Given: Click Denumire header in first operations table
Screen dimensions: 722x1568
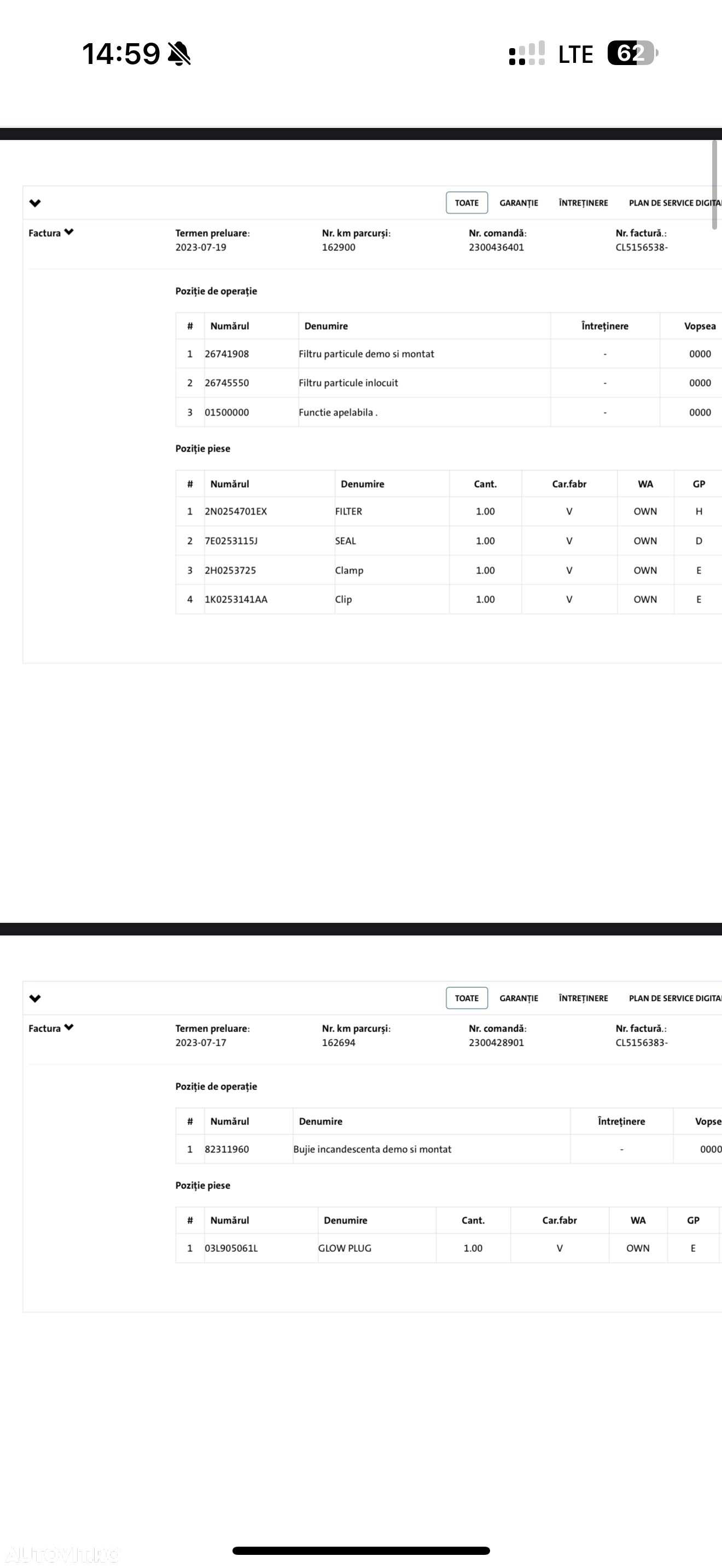Looking at the screenshot, I should (x=327, y=326).
